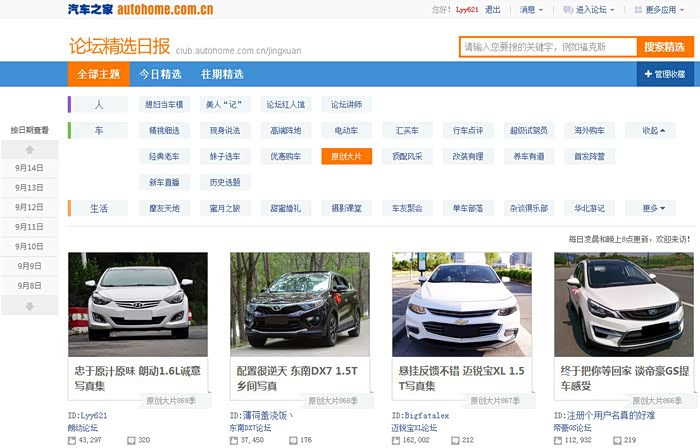
Task: Click the 搜索精选 search button
Action: [664, 47]
